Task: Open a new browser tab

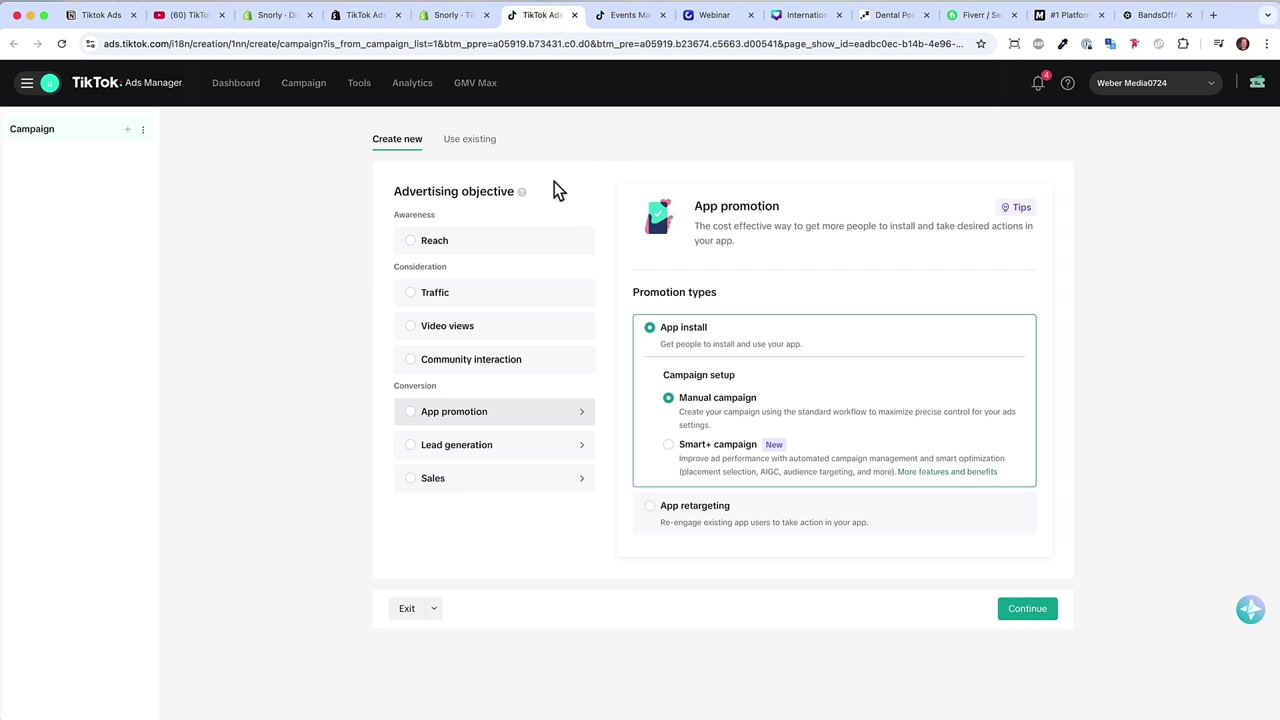Action: (x=1213, y=15)
